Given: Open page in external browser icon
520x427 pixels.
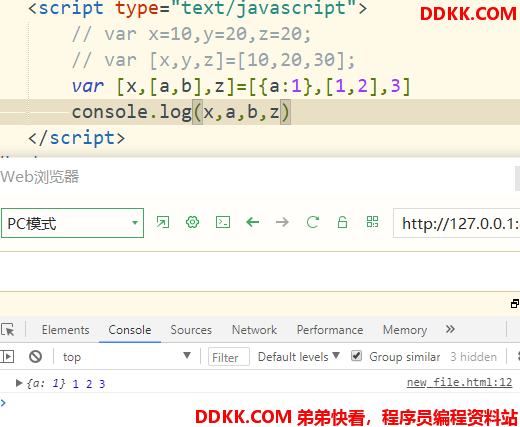Looking at the screenshot, I should point(163,222).
